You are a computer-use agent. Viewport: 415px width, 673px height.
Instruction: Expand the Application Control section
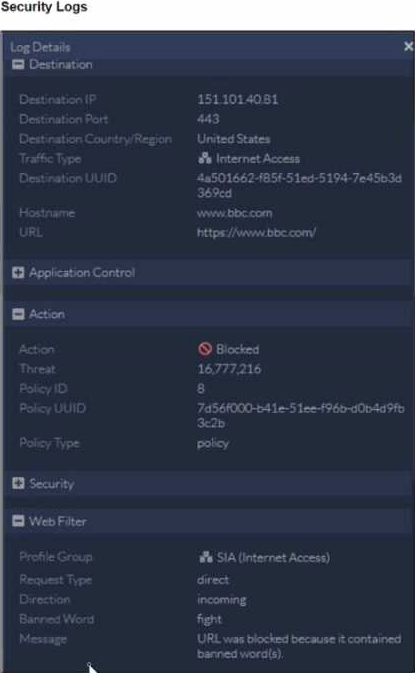pyautogui.click(x=18, y=272)
